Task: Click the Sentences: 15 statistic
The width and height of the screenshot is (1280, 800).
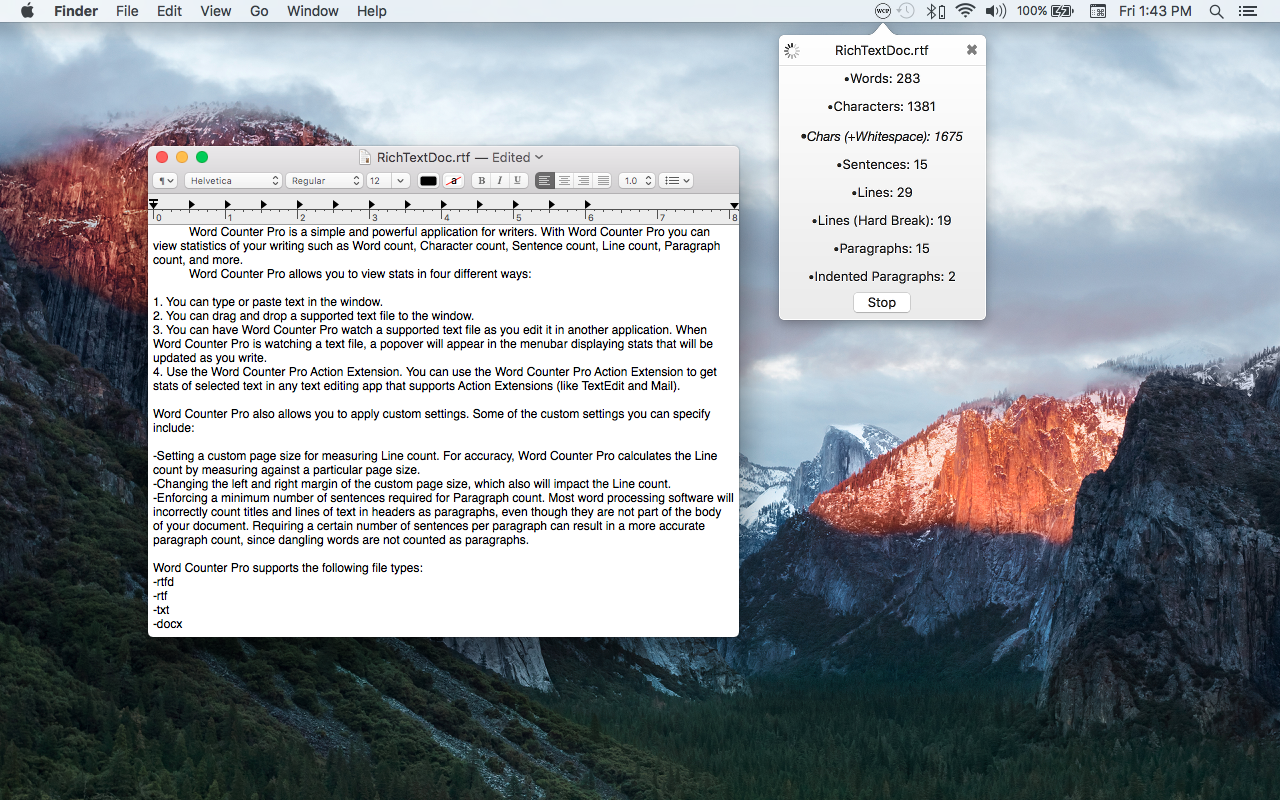Action: tap(882, 164)
